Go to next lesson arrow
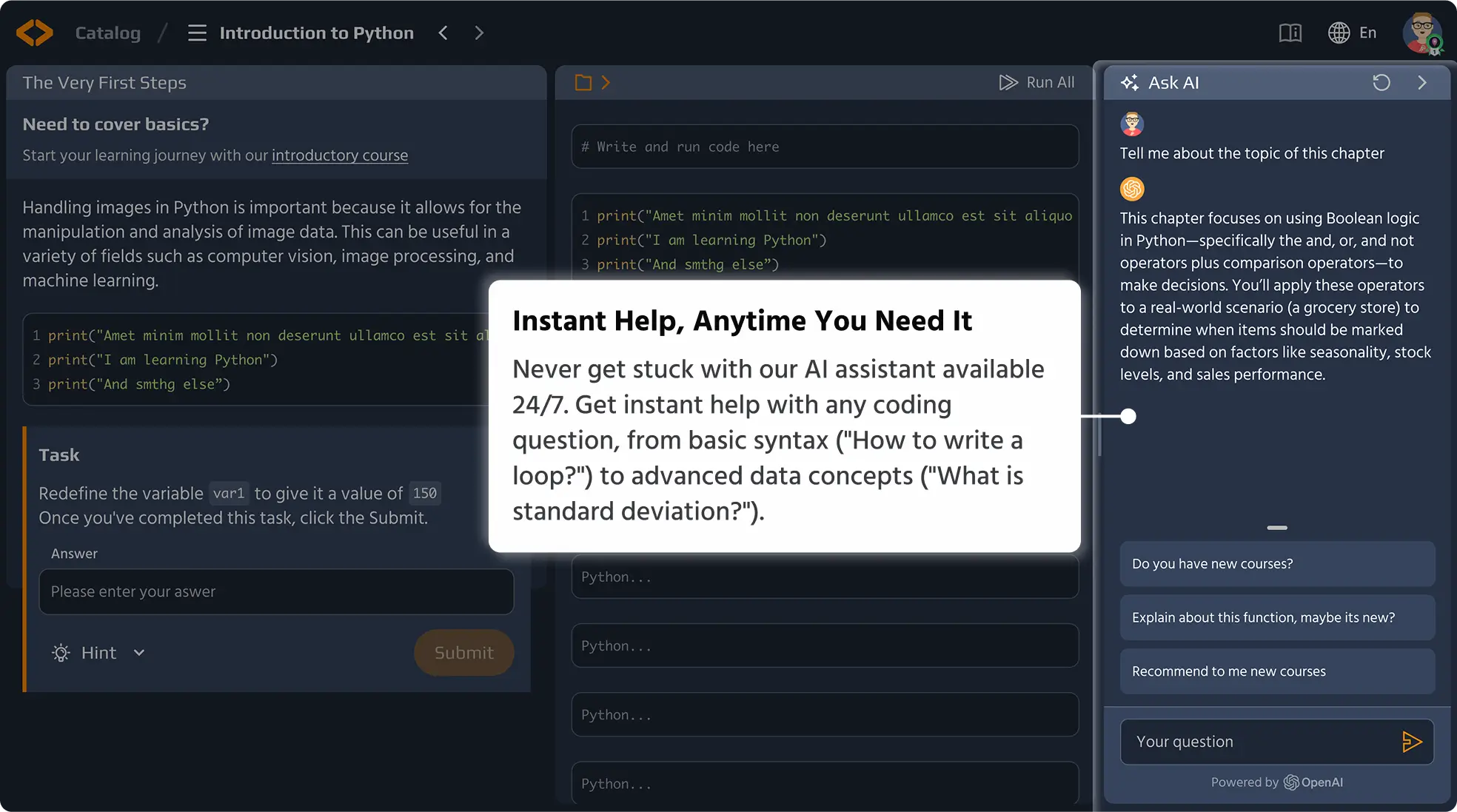 pyautogui.click(x=479, y=33)
